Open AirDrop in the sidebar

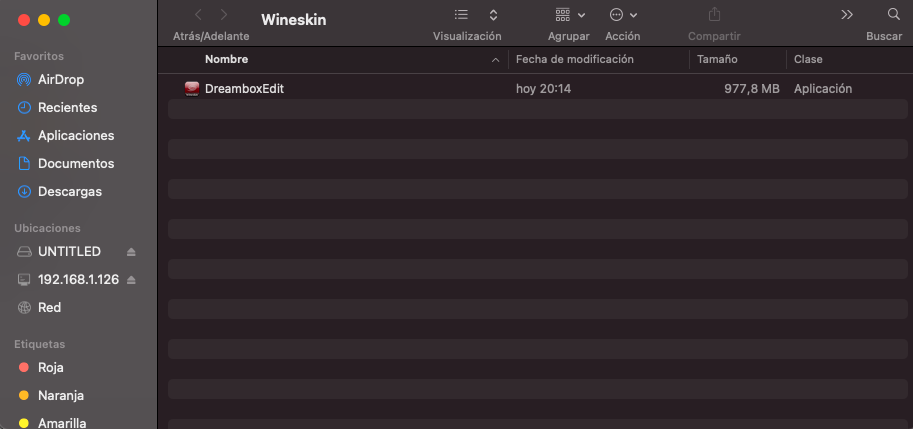[x=60, y=79]
